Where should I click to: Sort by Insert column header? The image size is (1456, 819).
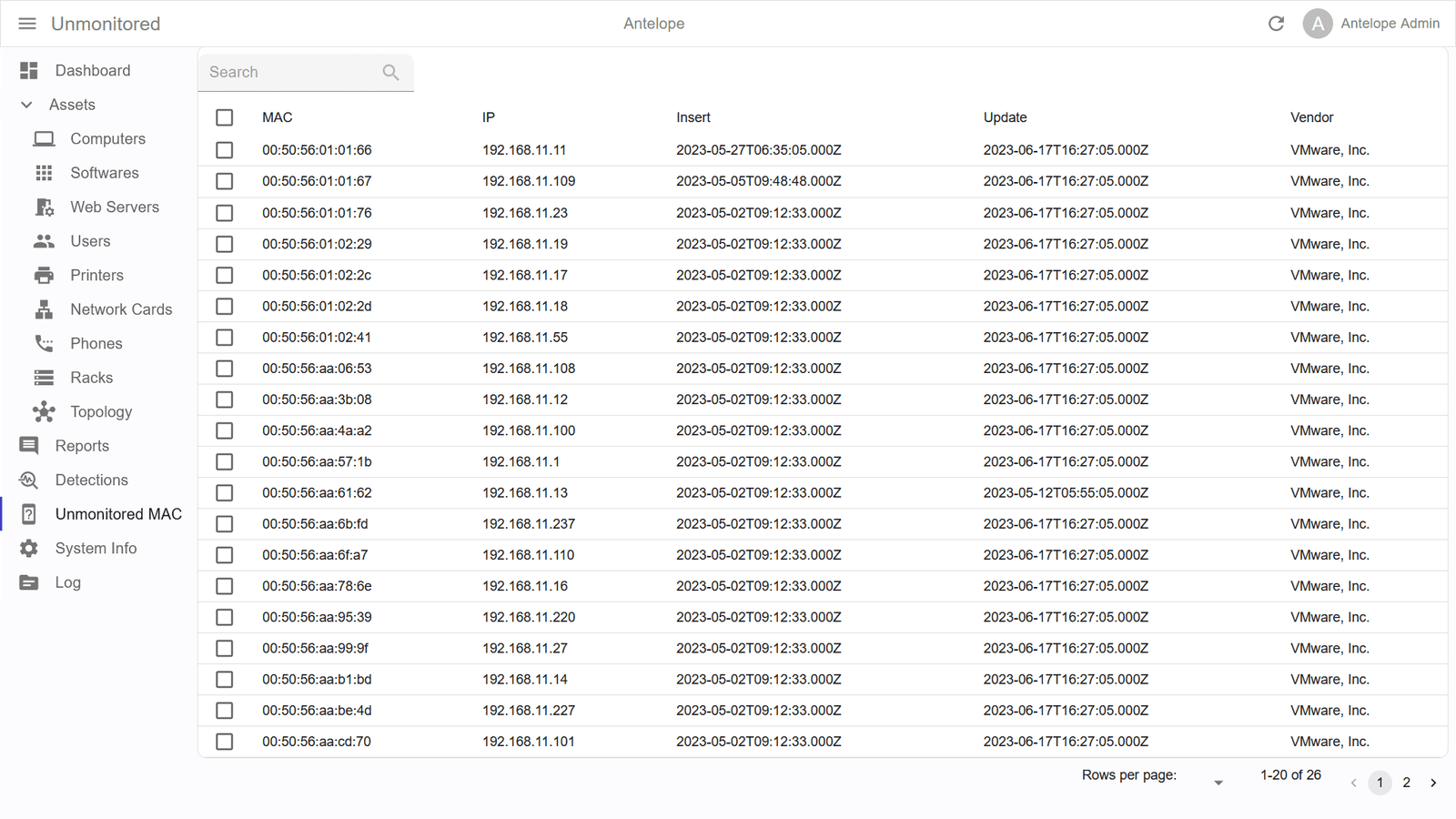pyautogui.click(x=693, y=117)
